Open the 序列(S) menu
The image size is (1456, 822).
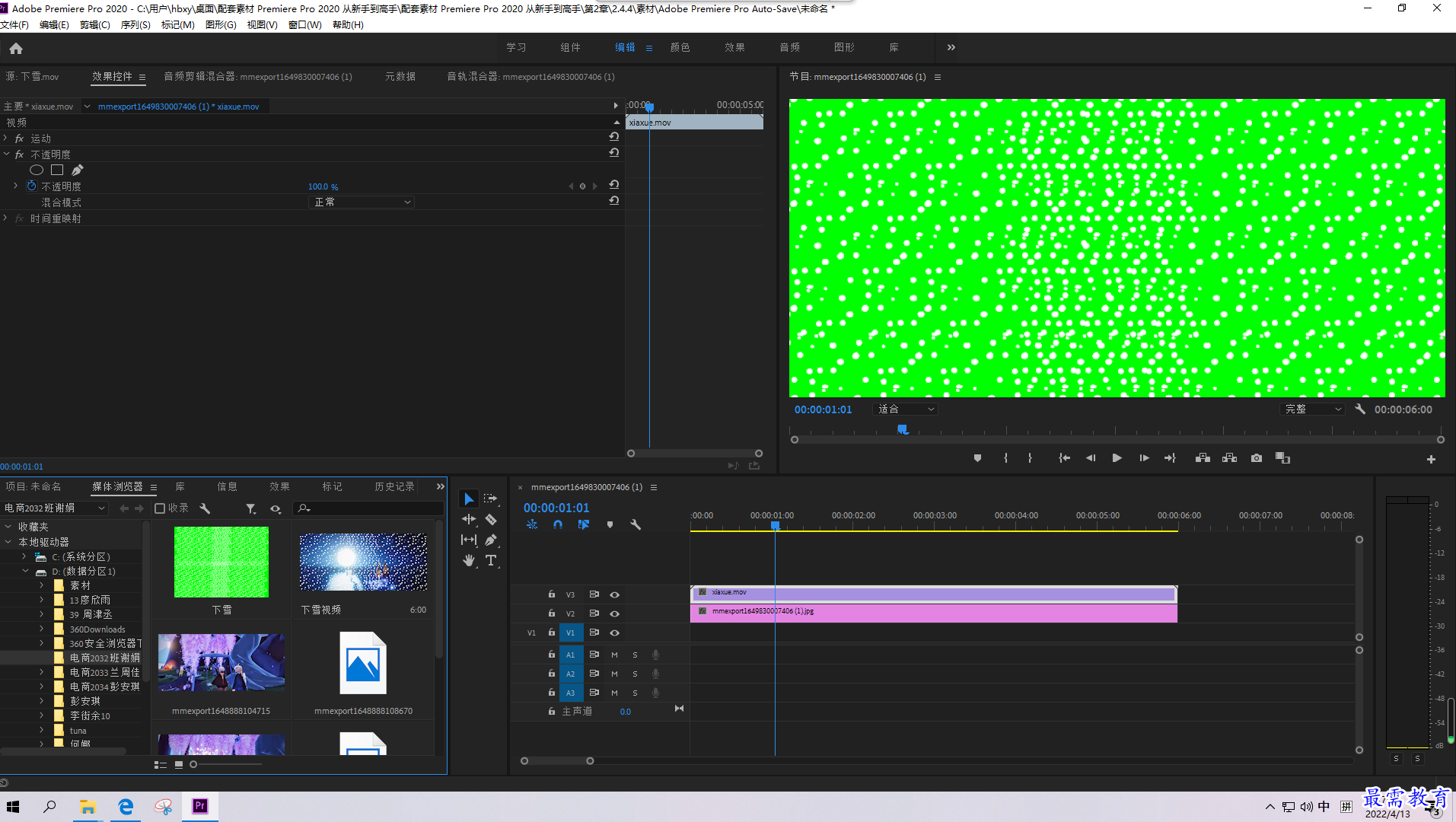pos(135,25)
